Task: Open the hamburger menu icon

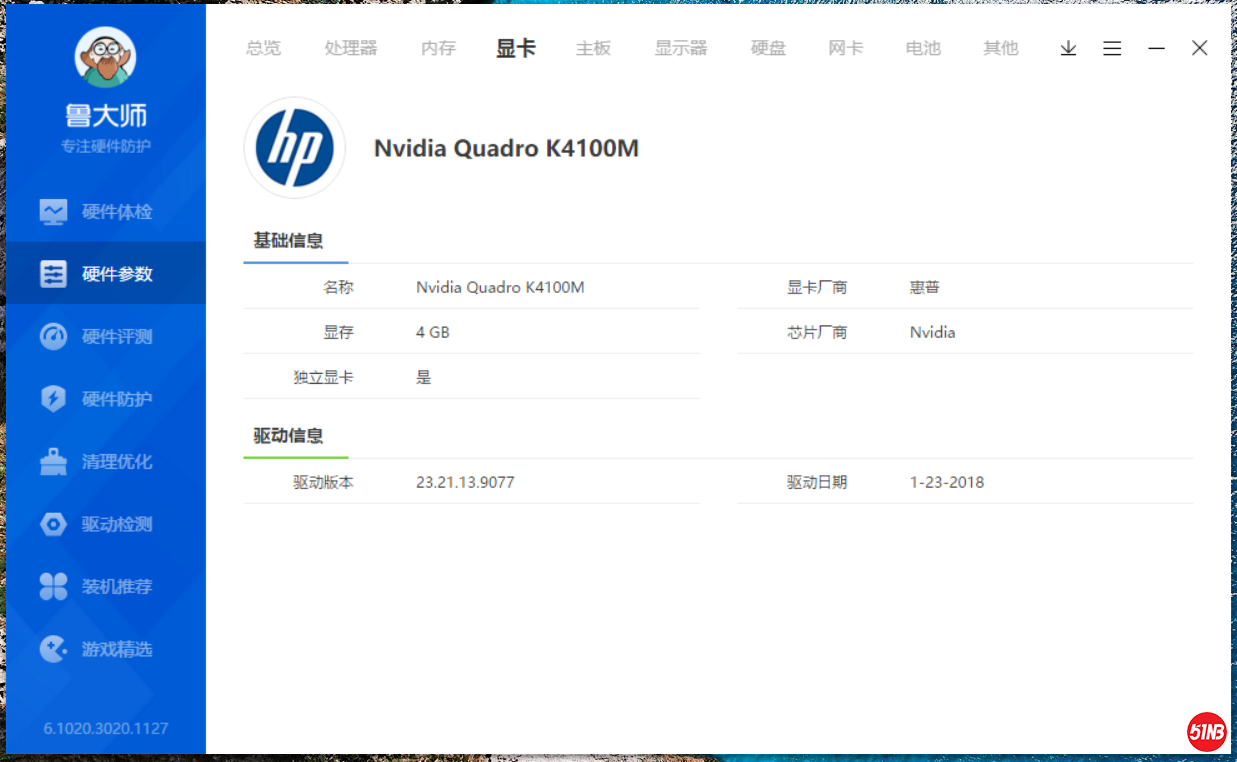Action: pos(1112,48)
